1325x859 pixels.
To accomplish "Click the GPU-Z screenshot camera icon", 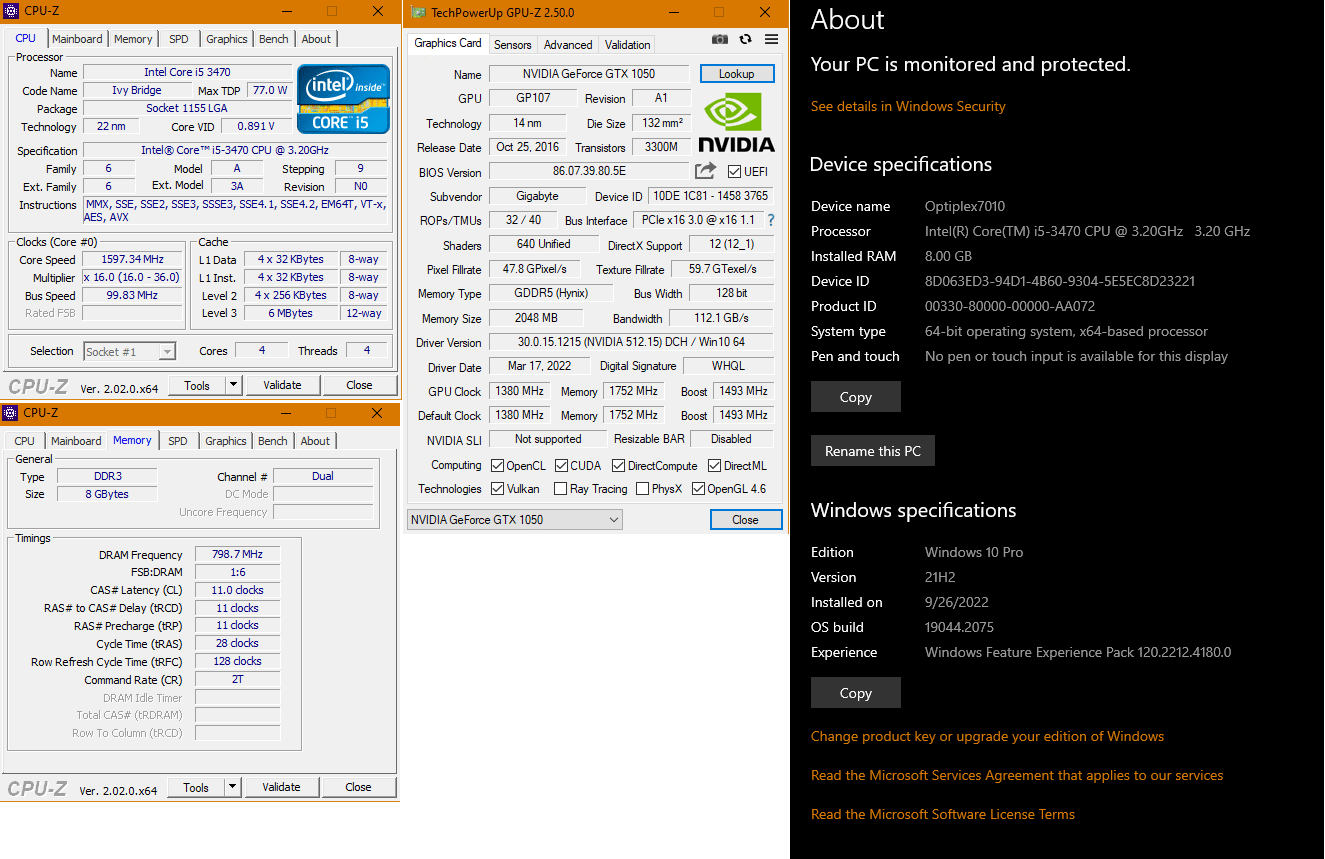I will point(720,39).
